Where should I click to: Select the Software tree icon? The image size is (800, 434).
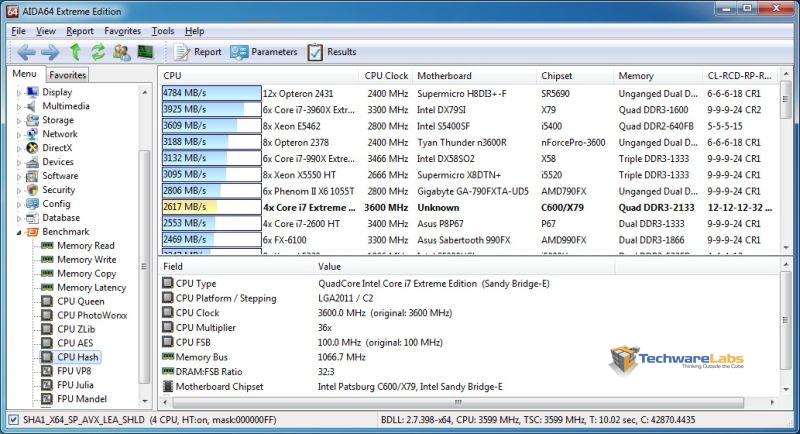pos(33,176)
